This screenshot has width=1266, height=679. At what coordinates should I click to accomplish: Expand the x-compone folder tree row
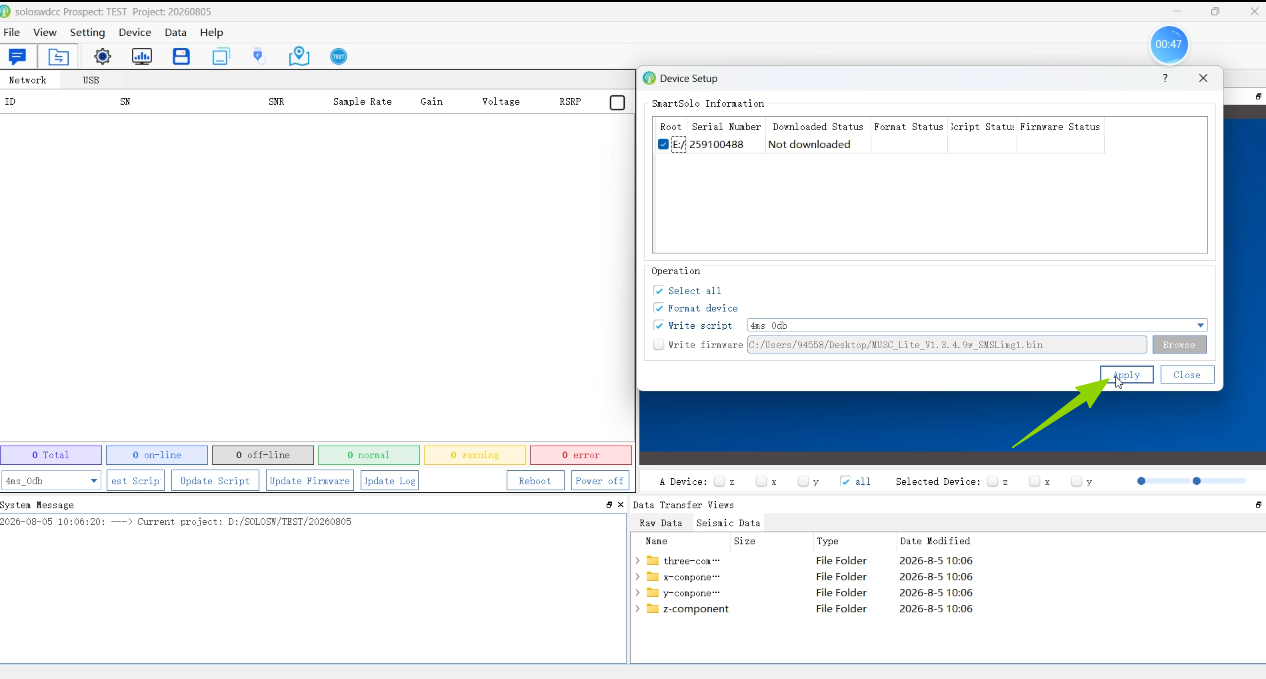(x=638, y=577)
